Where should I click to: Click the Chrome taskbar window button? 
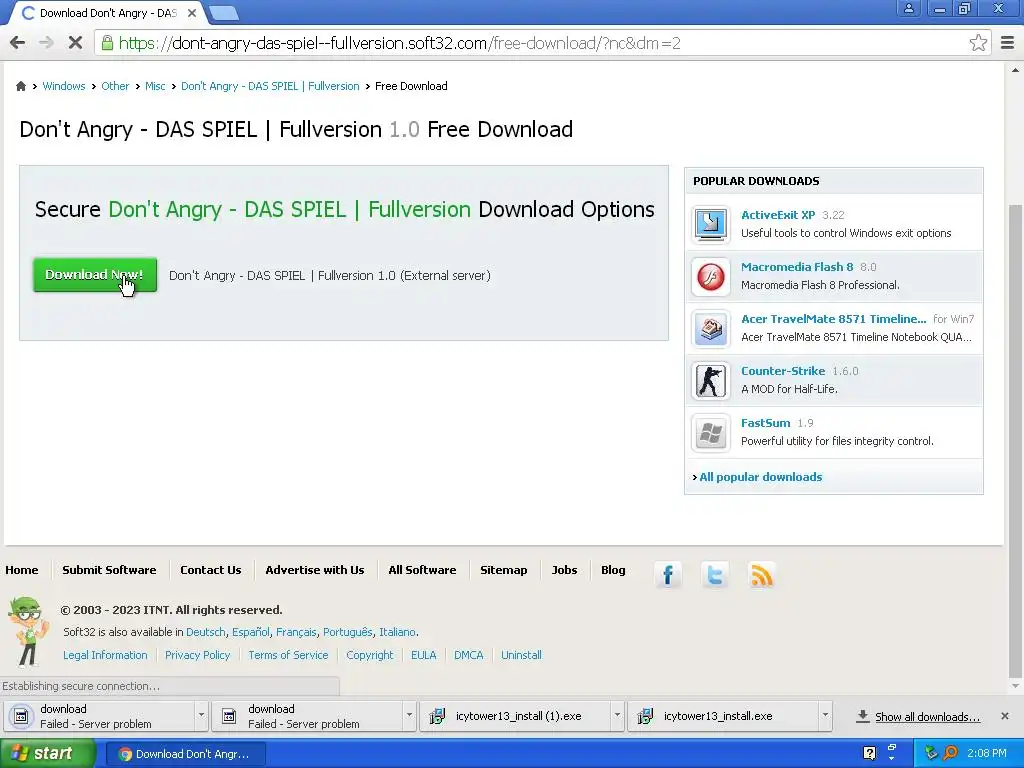185,754
